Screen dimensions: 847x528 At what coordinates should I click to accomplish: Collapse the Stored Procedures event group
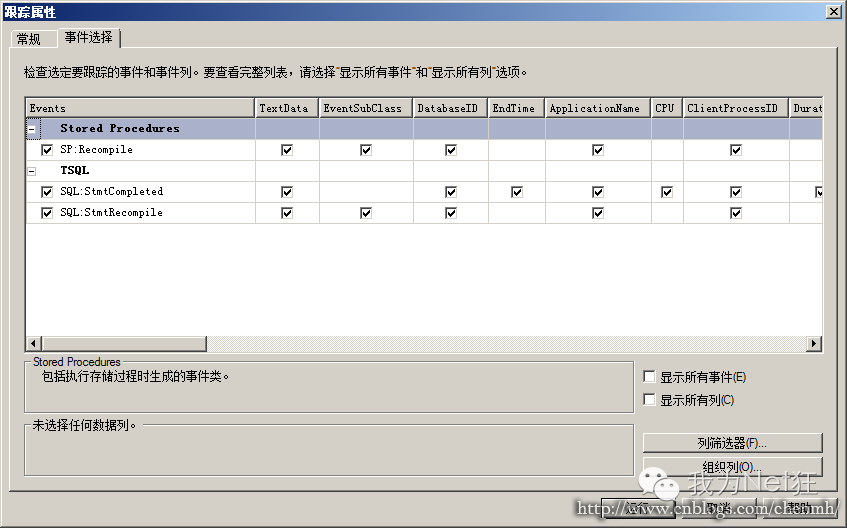tap(32, 129)
